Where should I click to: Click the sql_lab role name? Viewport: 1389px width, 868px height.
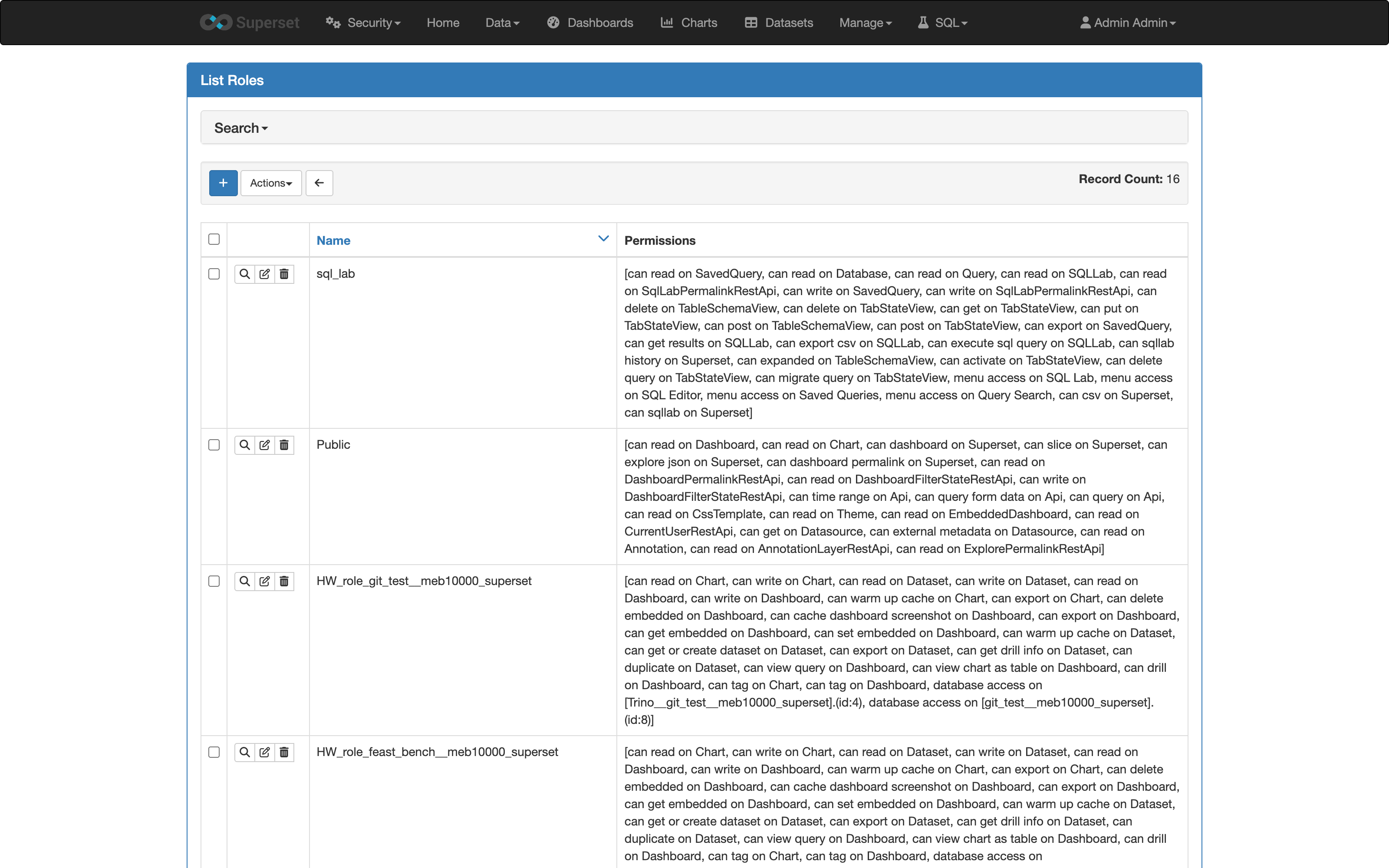coord(336,274)
